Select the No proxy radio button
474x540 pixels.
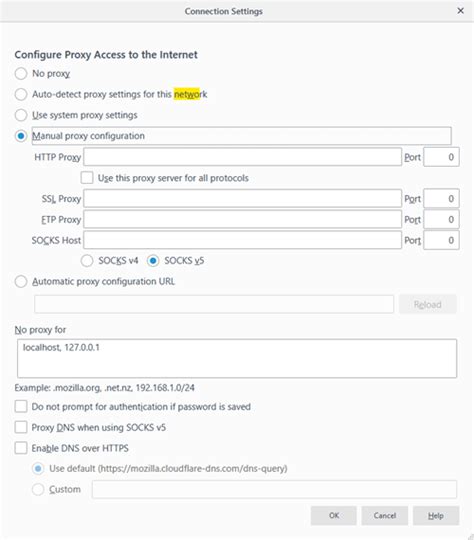[x=21, y=73]
